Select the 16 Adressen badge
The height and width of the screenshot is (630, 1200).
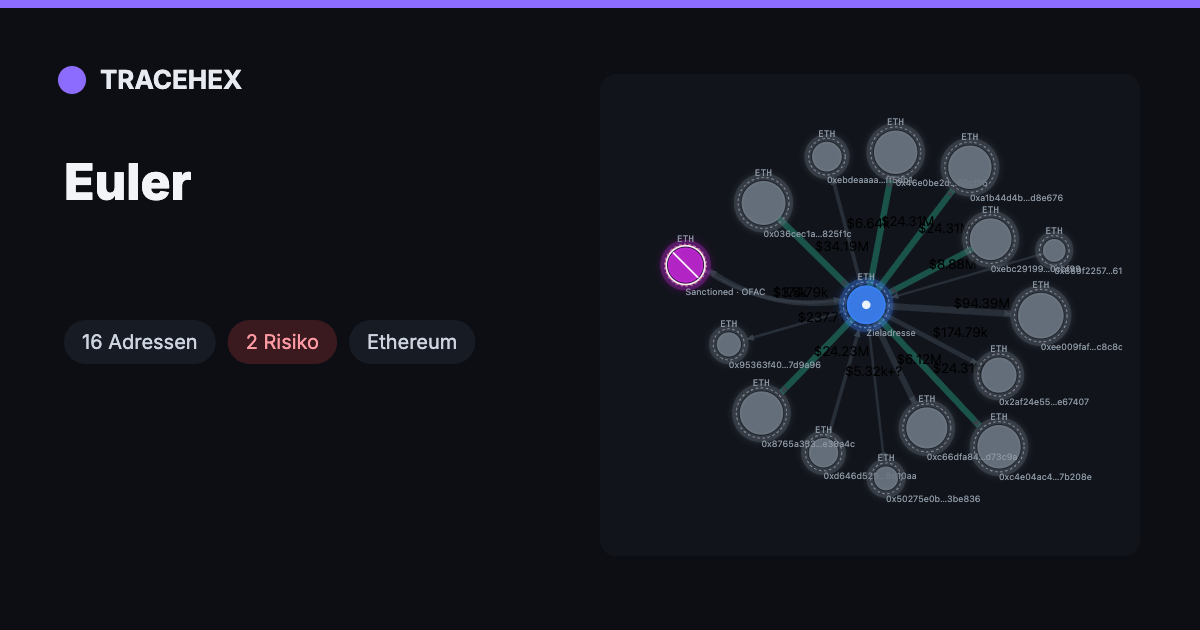click(x=140, y=342)
